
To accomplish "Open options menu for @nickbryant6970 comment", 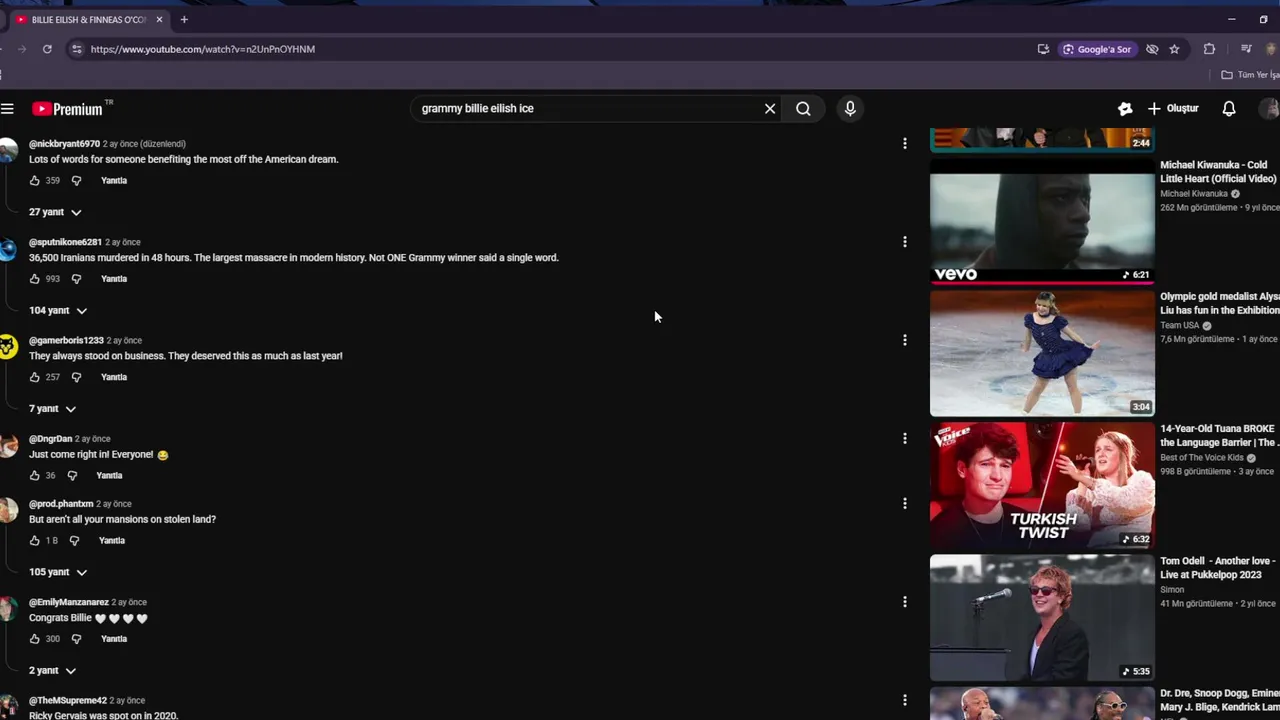I will [x=905, y=144].
